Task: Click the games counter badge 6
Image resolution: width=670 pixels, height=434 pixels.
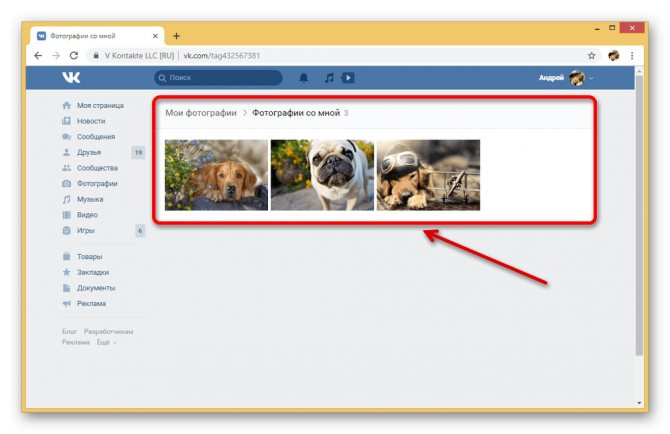Action: pyautogui.click(x=140, y=231)
